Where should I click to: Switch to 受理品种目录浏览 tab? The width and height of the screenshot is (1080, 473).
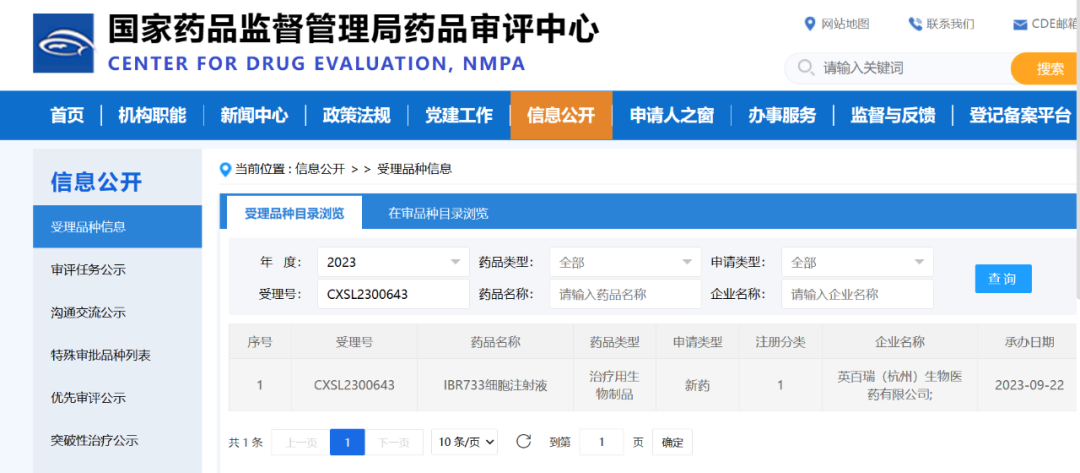(x=294, y=213)
